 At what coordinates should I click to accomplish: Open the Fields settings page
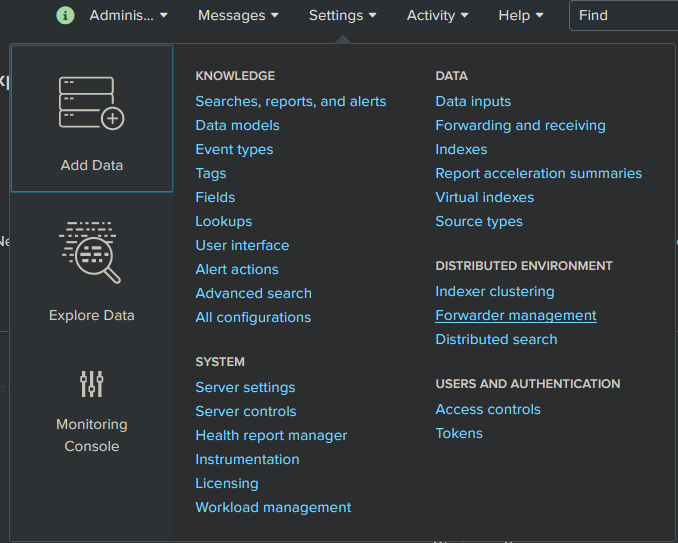pos(215,197)
